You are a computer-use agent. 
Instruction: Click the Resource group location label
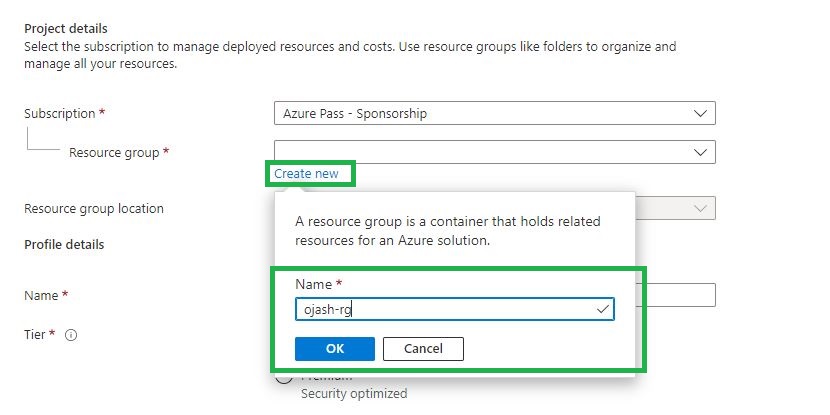94,209
